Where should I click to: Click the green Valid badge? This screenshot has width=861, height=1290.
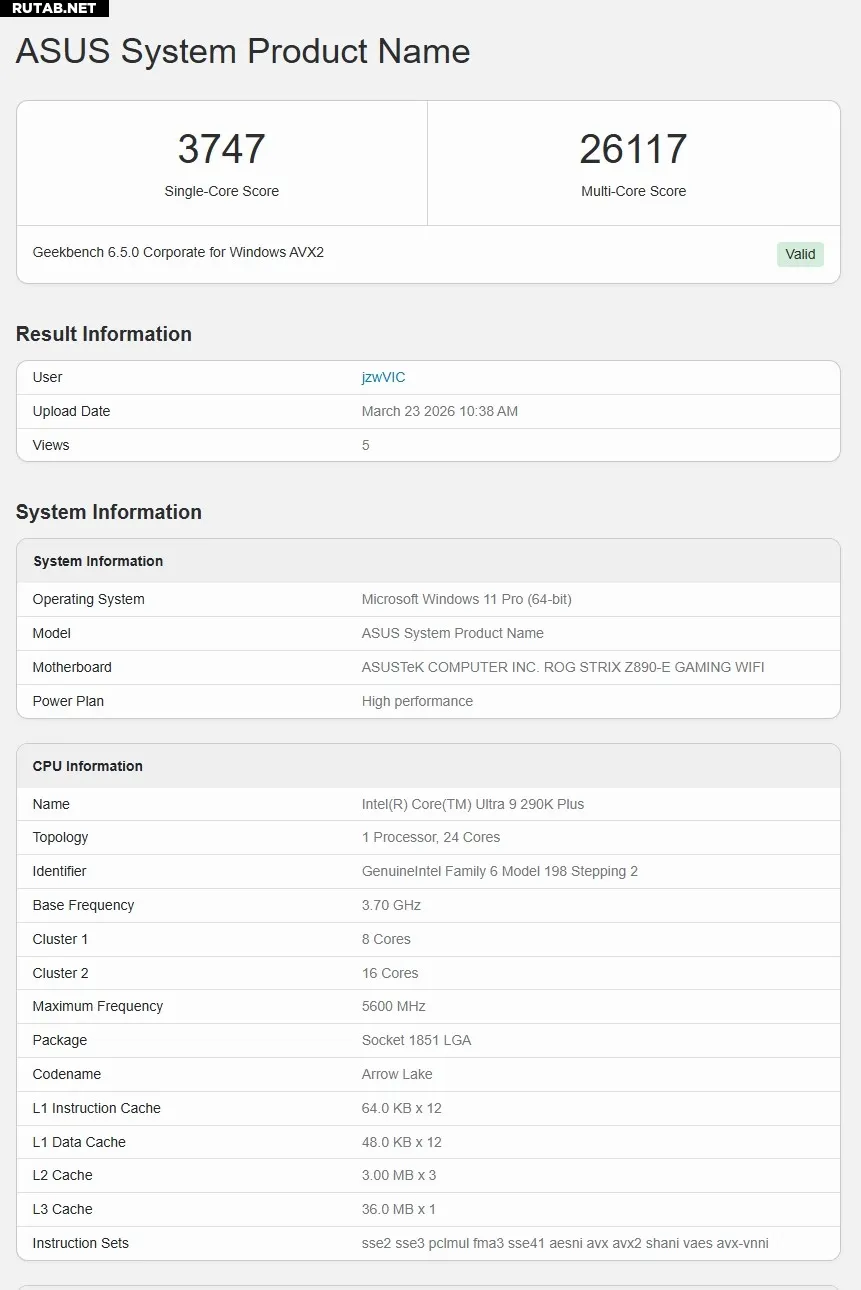tap(800, 254)
